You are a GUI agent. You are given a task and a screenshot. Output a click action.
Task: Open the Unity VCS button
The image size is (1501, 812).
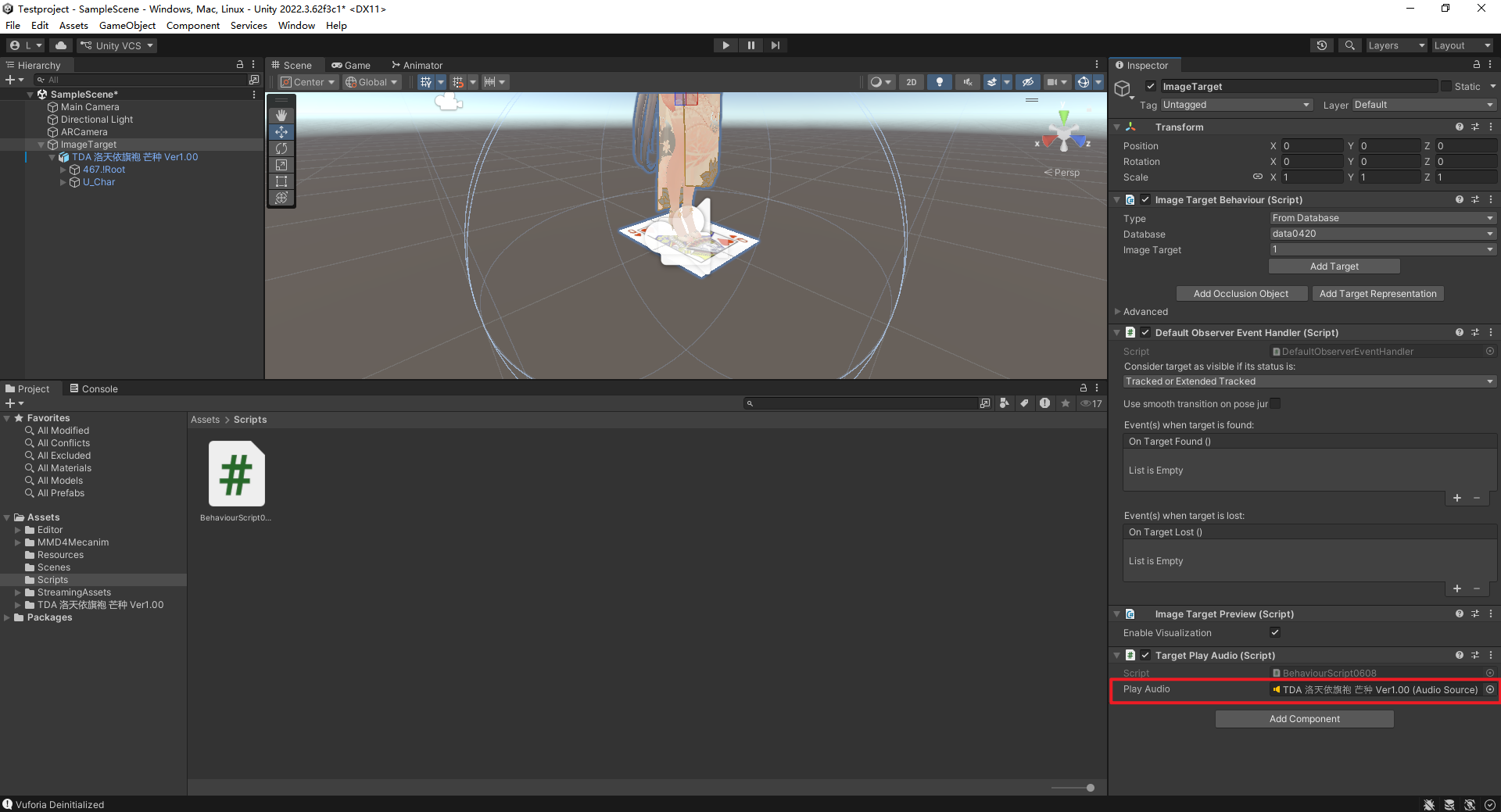117,45
